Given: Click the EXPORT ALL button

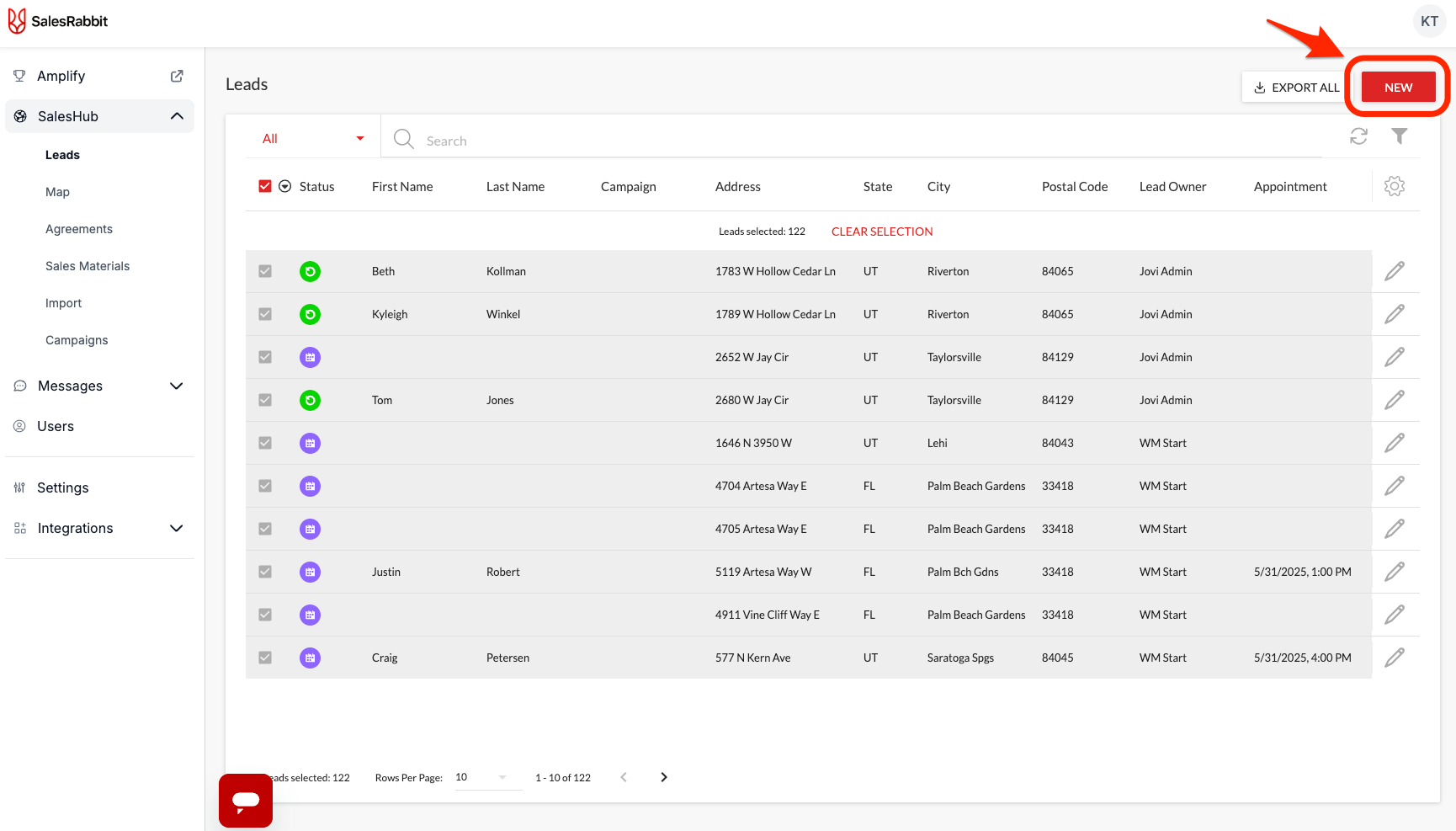Looking at the screenshot, I should pos(1295,88).
